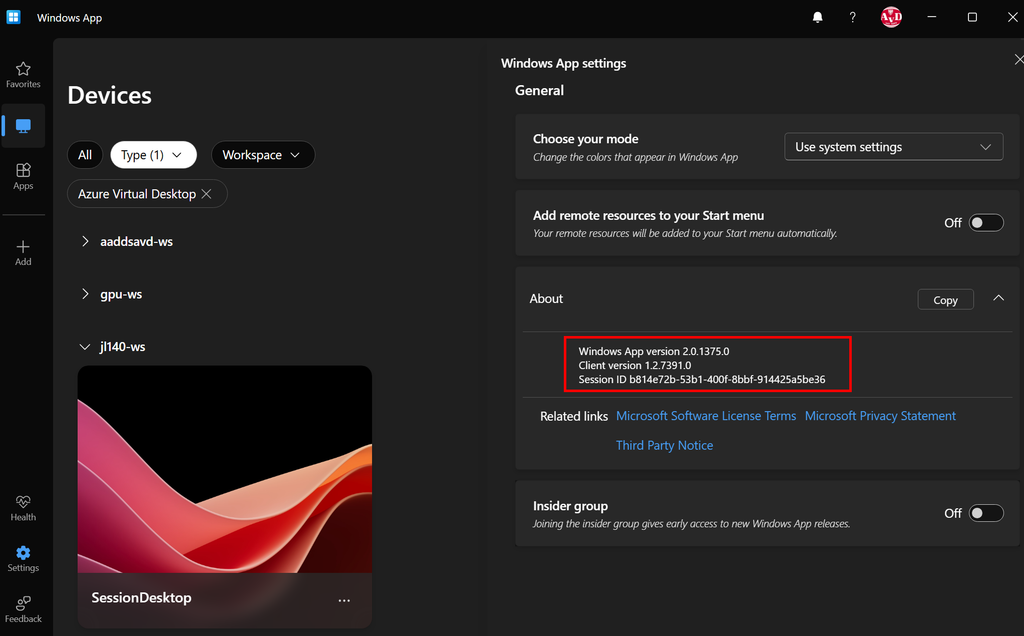Click the Windows App logo in title bar
Screen dimensions: 1024x636
(x=13, y=17)
